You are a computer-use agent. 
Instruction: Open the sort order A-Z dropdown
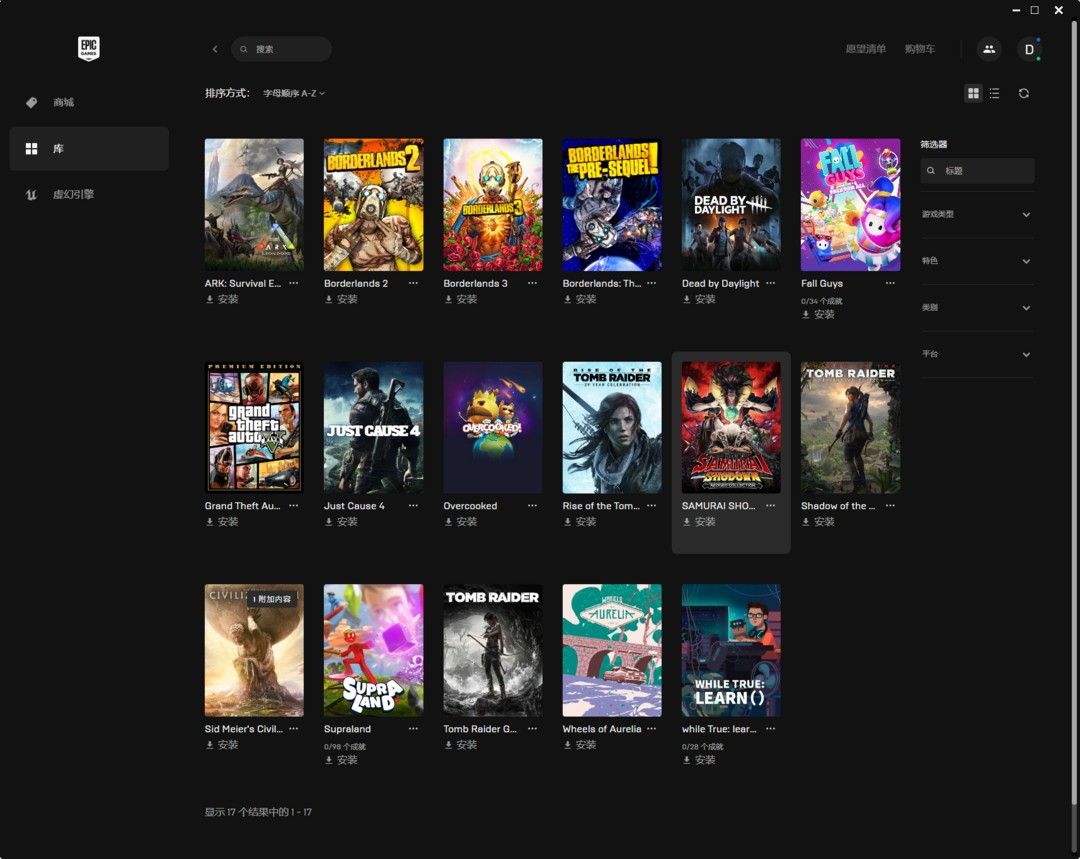click(x=294, y=93)
